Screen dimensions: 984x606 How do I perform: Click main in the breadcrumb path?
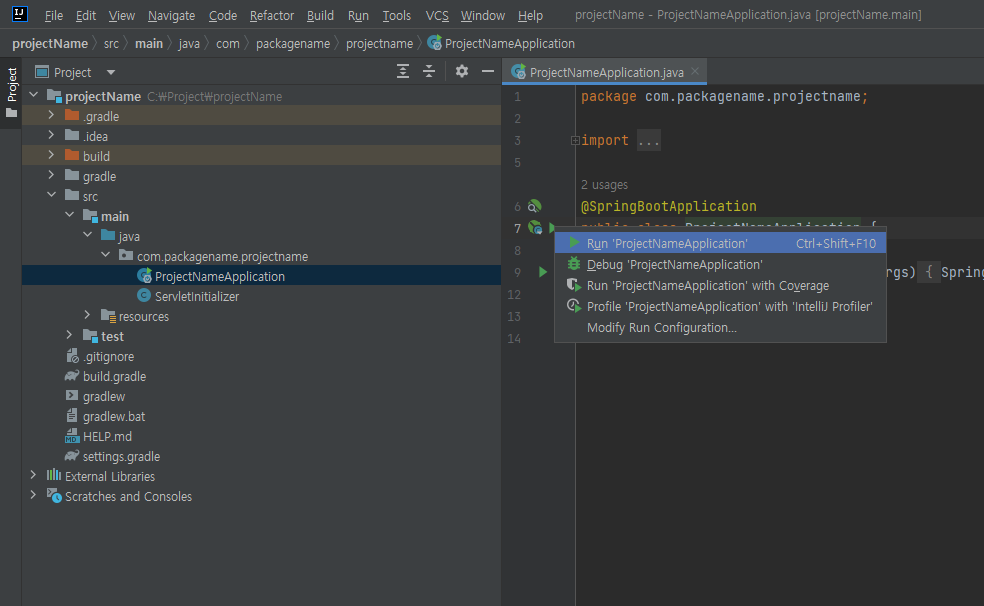click(x=149, y=43)
